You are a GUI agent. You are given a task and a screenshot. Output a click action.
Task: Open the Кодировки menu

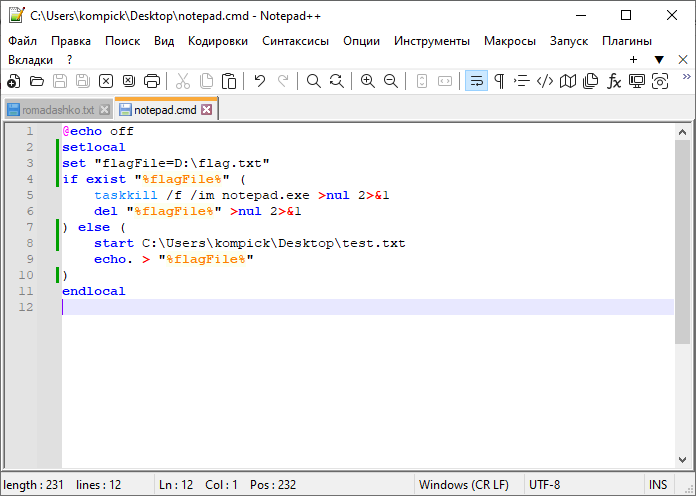tap(218, 41)
